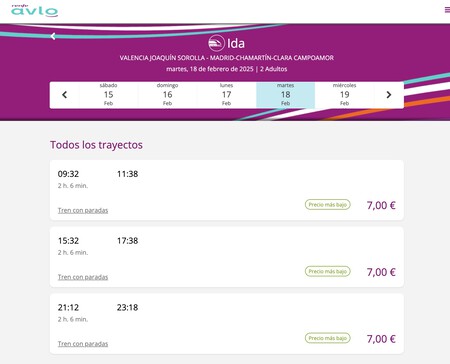Screen dimensions: 450x364
Task: Choose the 7,00 € price on the 15:32 train
Action: (x=381, y=272)
